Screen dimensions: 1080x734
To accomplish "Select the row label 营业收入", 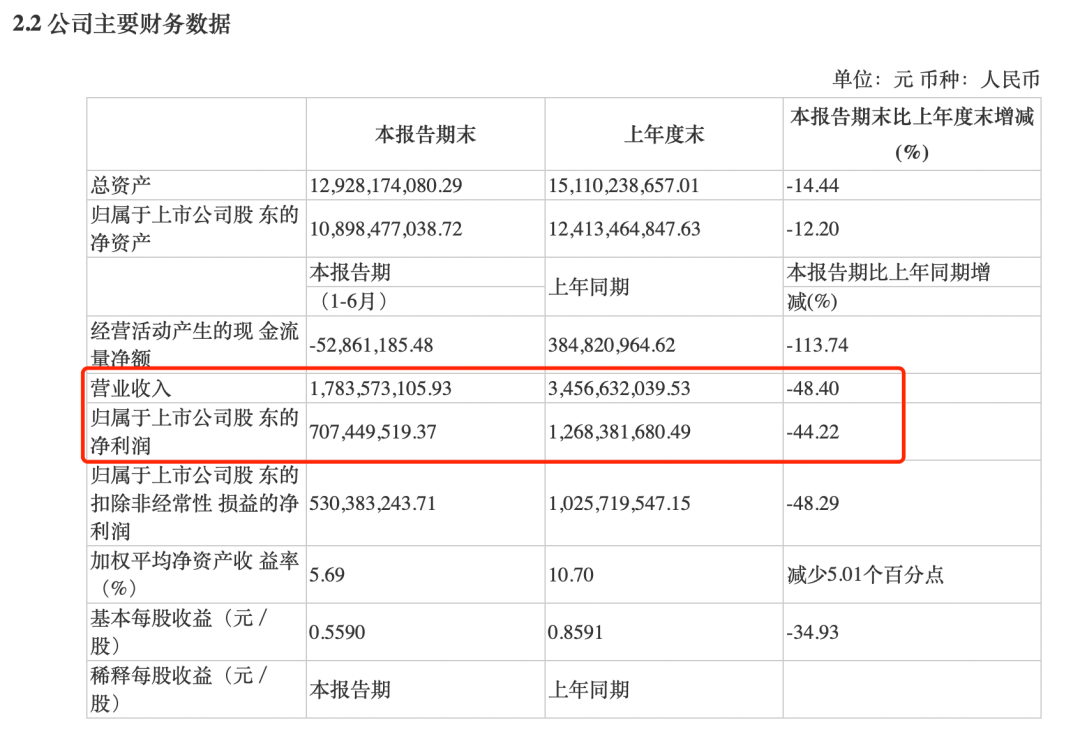I will coord(131,388).
